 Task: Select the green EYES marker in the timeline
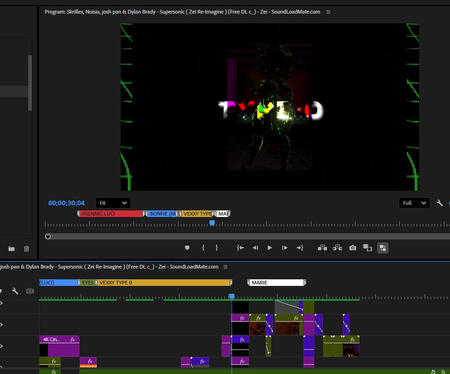(x=88, y=283)
